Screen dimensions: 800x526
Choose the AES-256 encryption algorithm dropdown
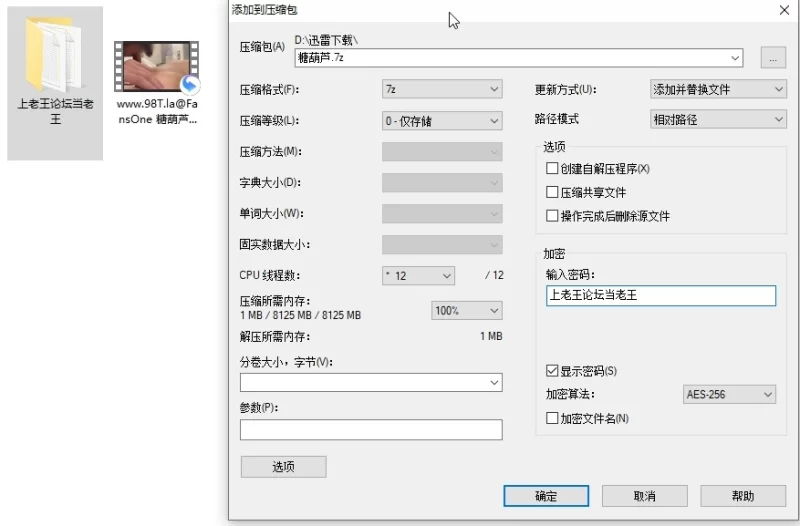point(729,395)
